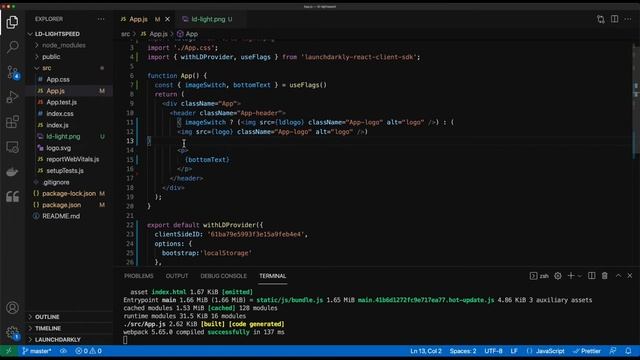Kill the terminal with trash icon
The width and height of the screenshot is (640, 360).
(604, 276)
